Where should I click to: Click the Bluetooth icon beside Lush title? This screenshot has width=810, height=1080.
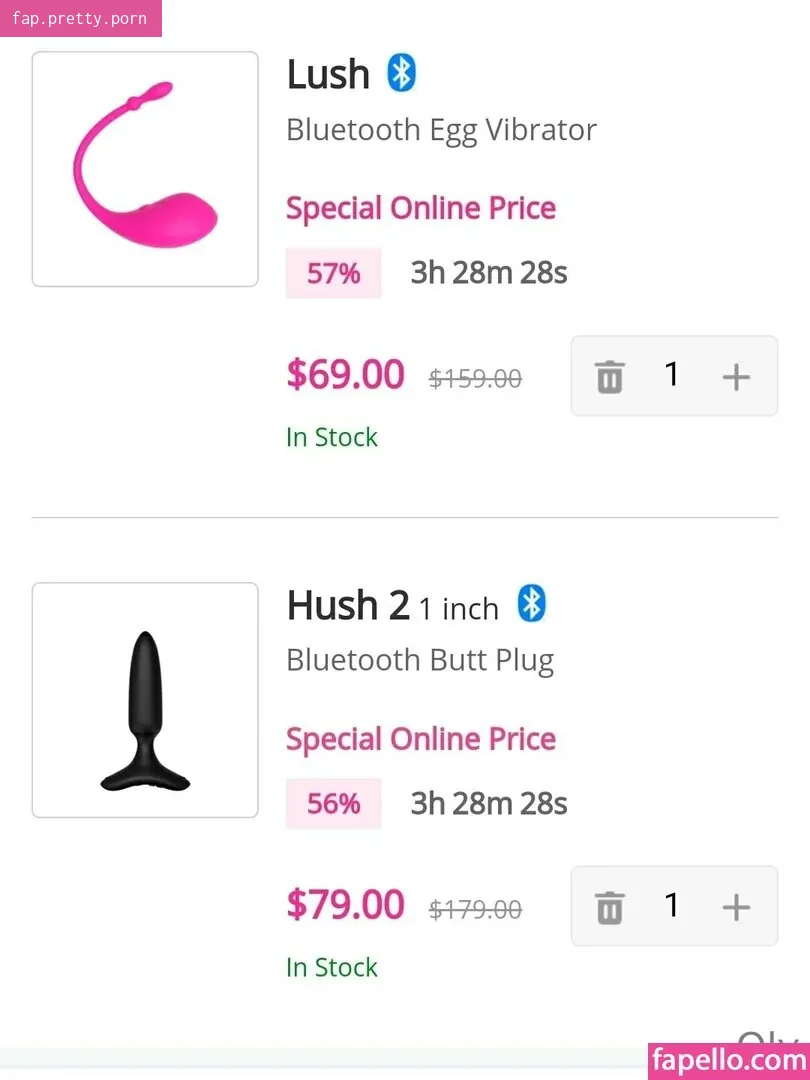click(x=401, y=73)
